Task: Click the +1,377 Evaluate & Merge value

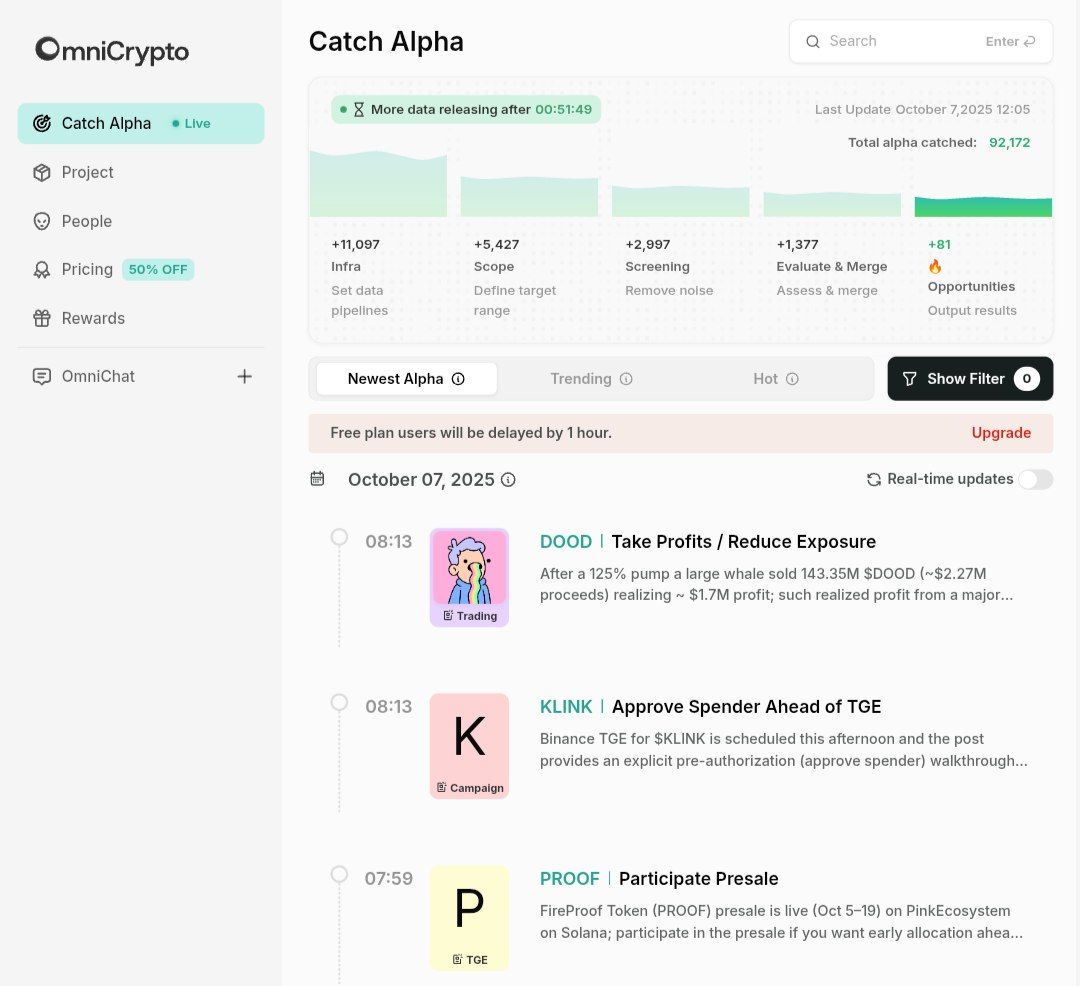Action: pos(798,244)
